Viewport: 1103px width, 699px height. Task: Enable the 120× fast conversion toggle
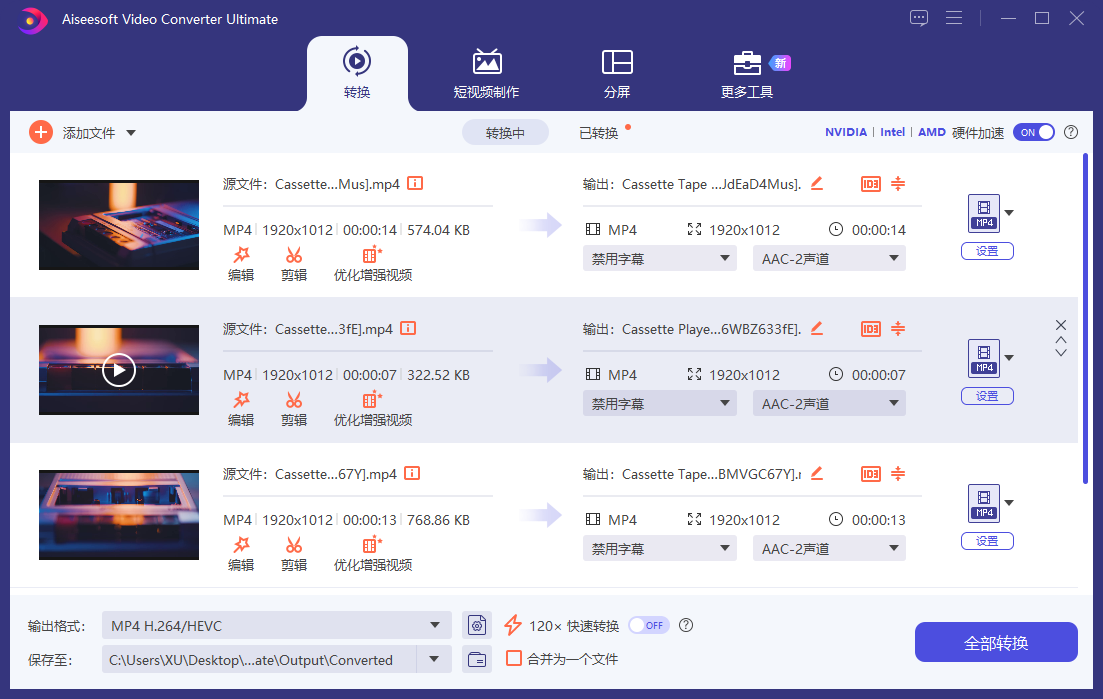(647, 625)
